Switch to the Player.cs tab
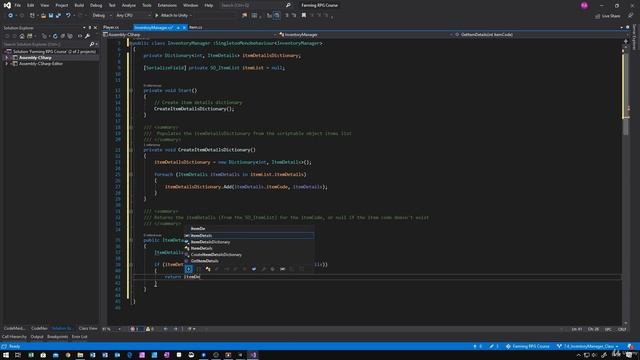This screenshot has height=360, width=640. 111,27
